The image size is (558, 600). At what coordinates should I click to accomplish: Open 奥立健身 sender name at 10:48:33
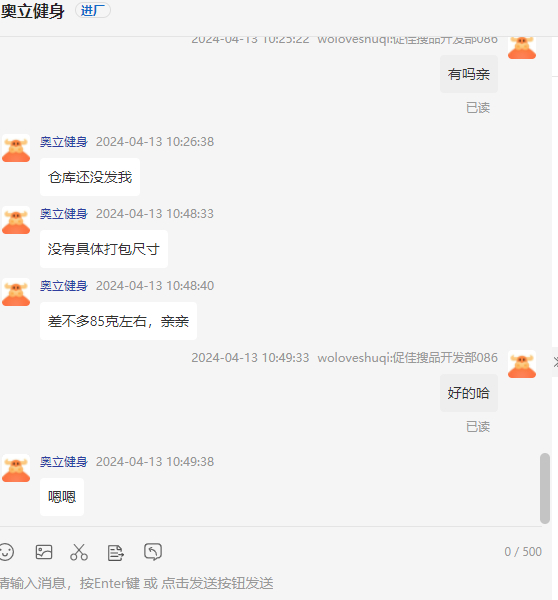coord(64,214)
